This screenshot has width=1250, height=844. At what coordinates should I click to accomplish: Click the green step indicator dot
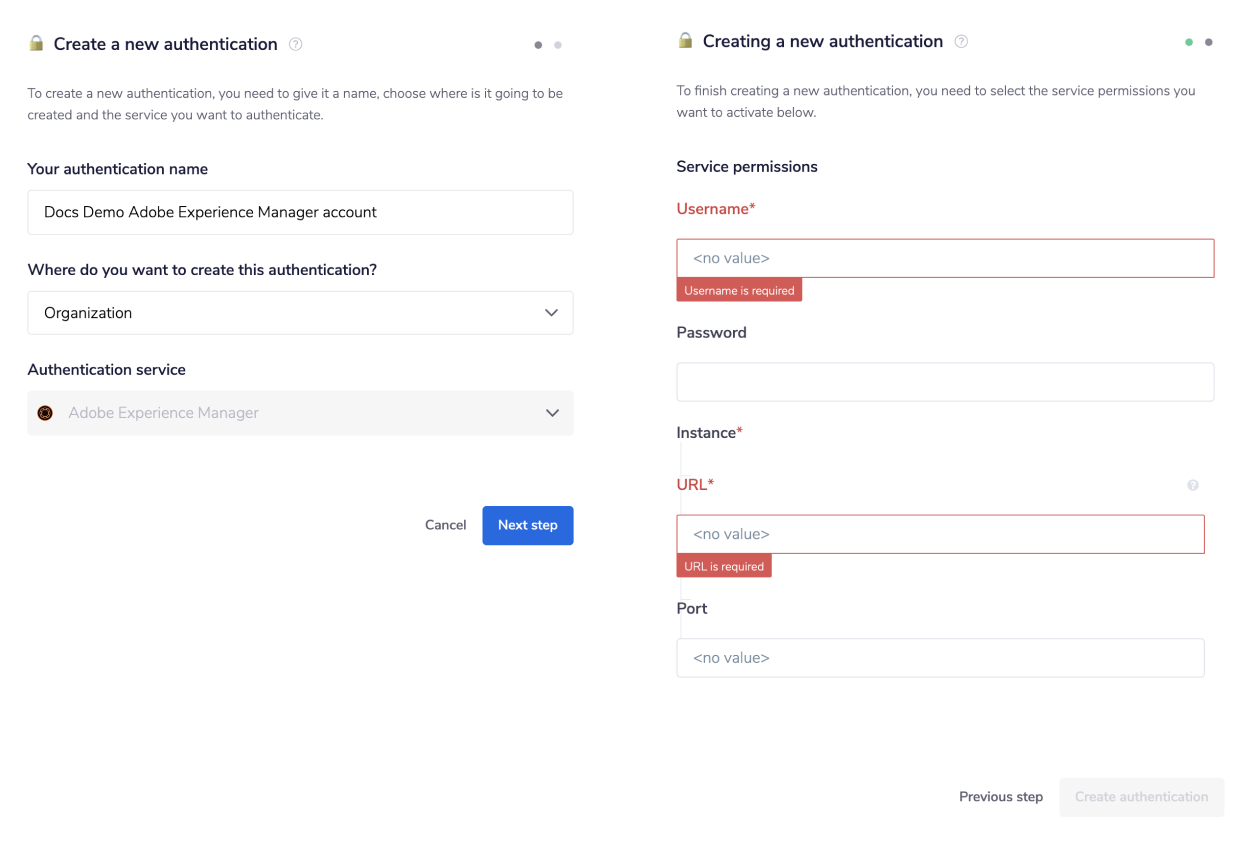[x=1189, y=43]
